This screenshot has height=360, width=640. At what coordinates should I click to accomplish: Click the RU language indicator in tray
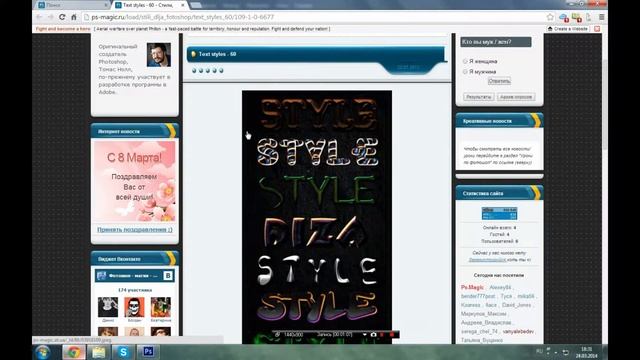click(x=539, y=351)
